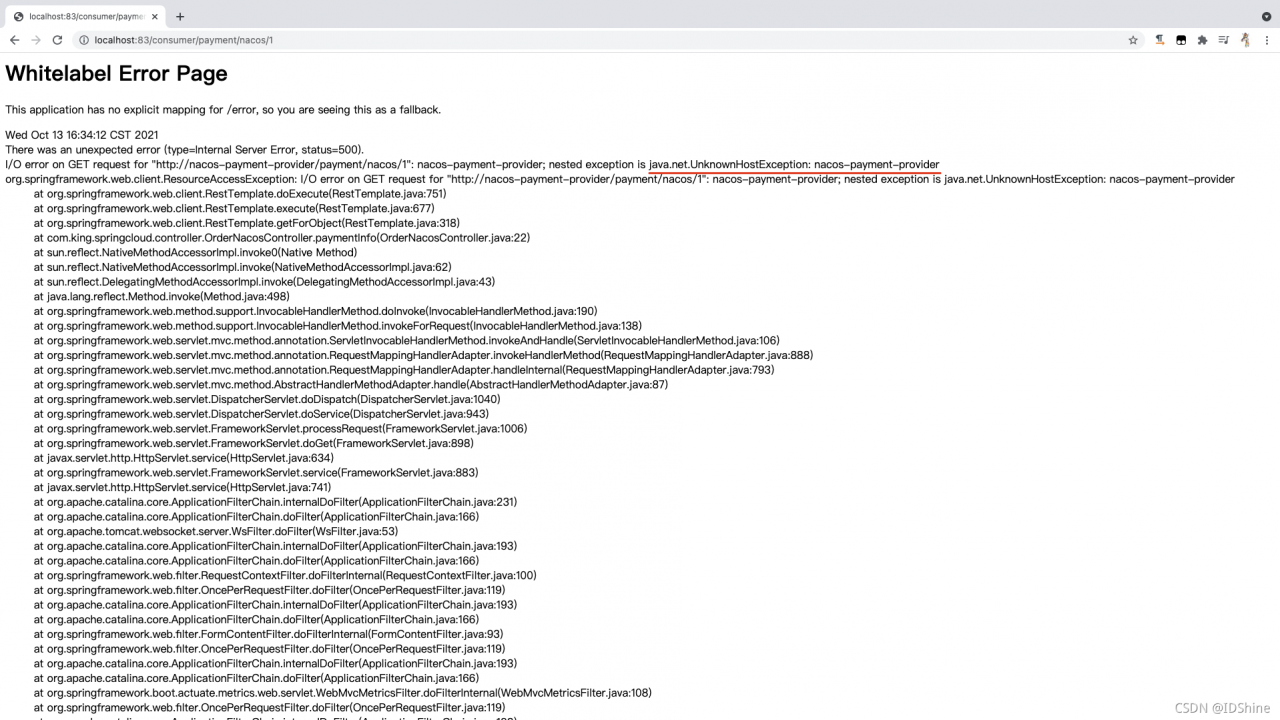Open the media controls icon
1280x720 pixels.
click(x=1224, y=40)
